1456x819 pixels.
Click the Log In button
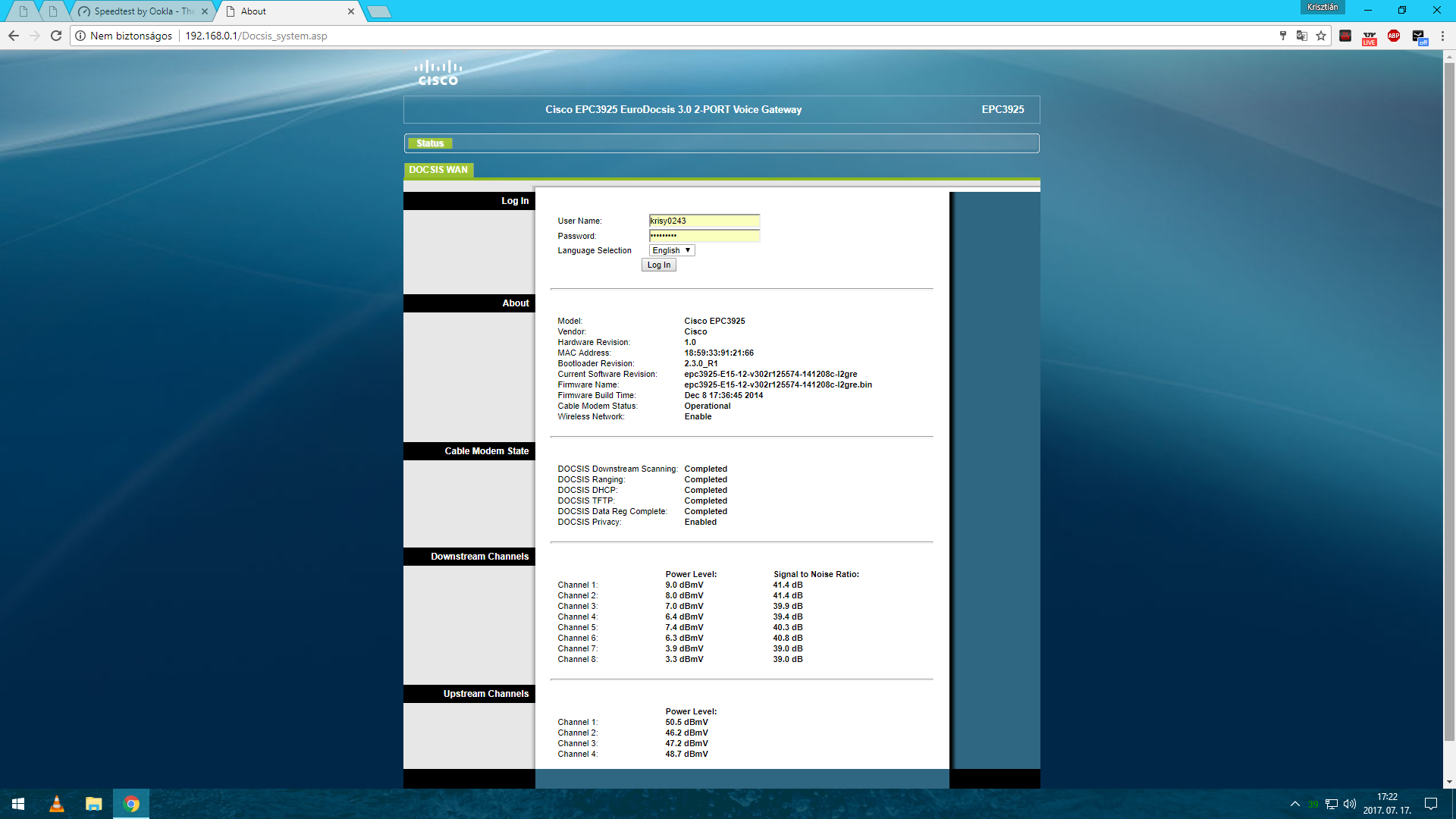point(659,265)
